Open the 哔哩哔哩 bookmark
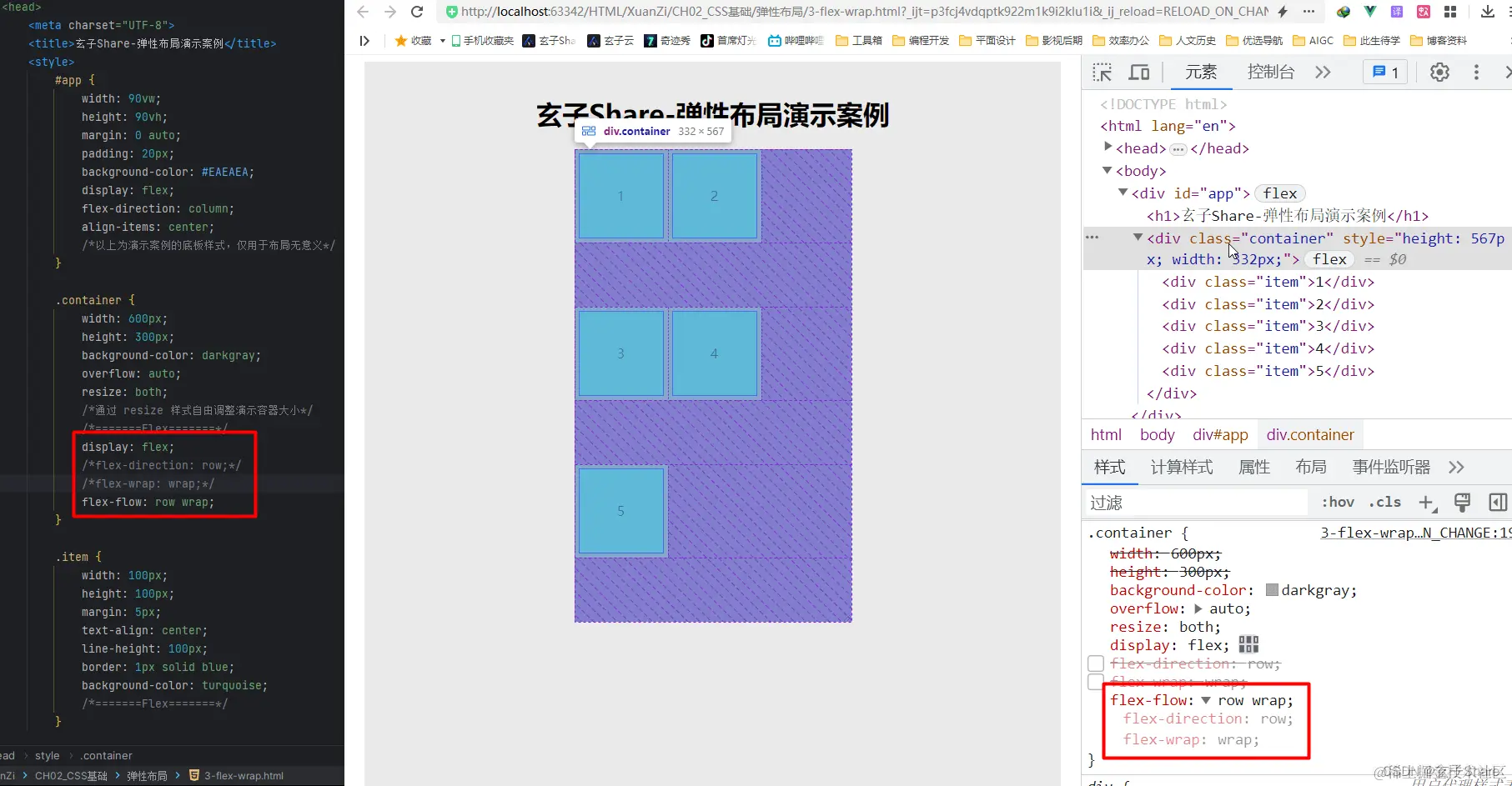 [x=796, y=40]
